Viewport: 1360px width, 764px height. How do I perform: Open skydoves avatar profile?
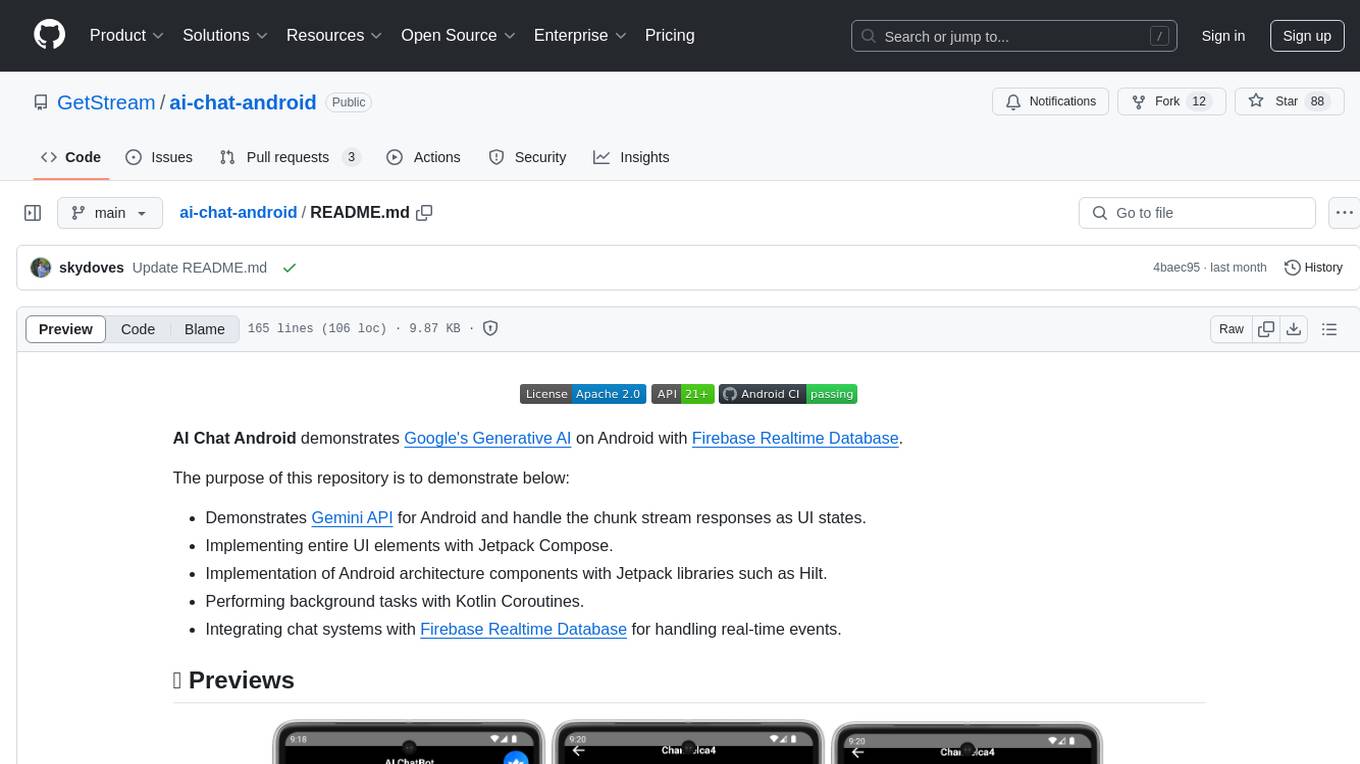tap(41, 268)
